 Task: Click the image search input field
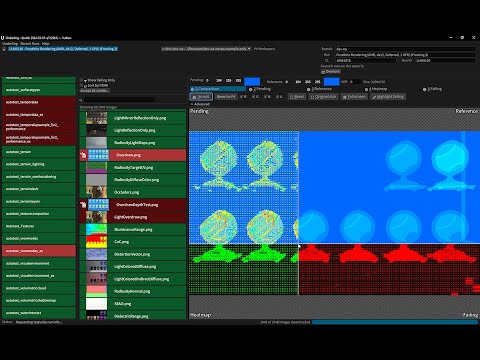119,100
